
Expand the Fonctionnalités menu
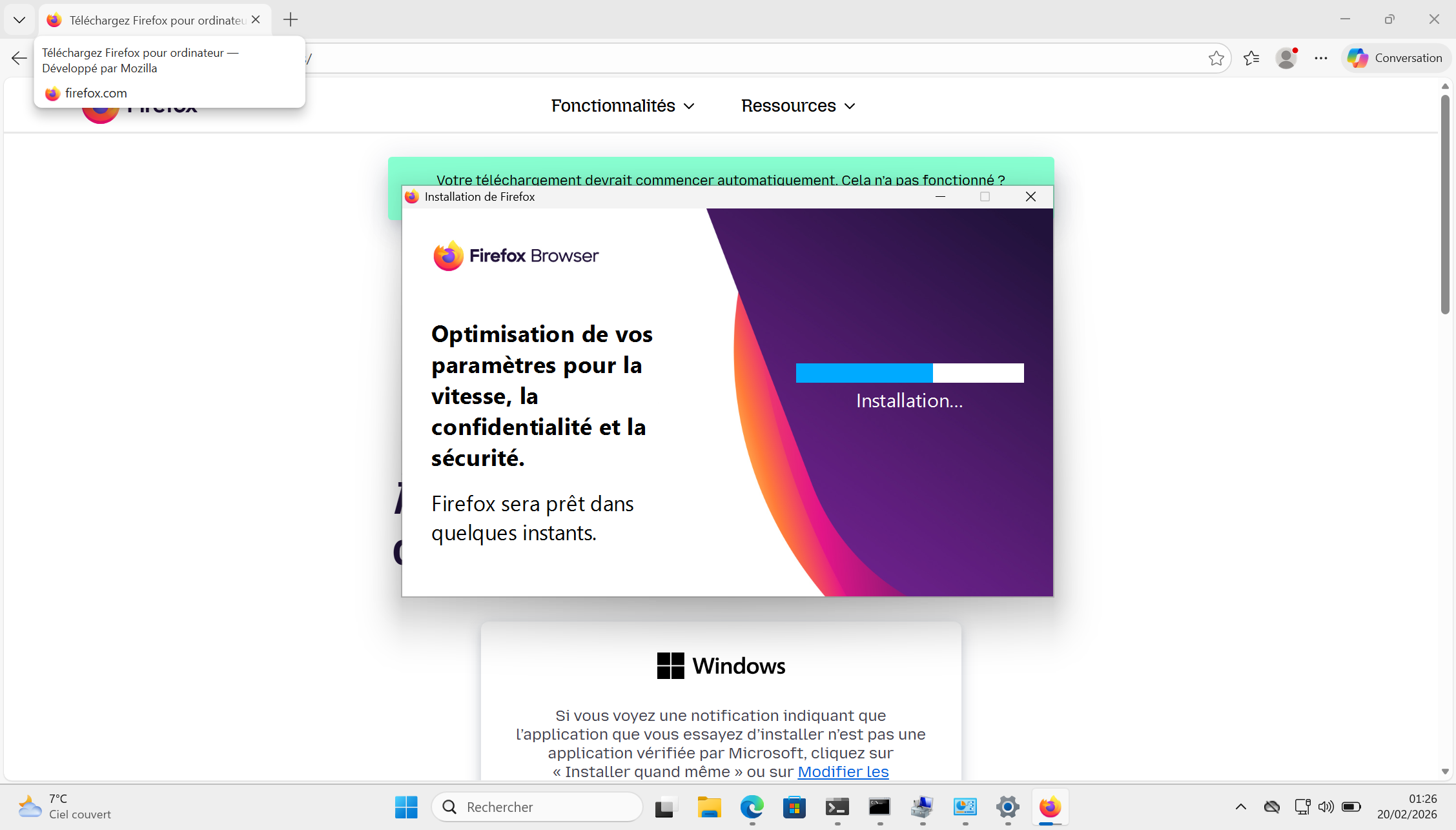[x=623, y=106]
